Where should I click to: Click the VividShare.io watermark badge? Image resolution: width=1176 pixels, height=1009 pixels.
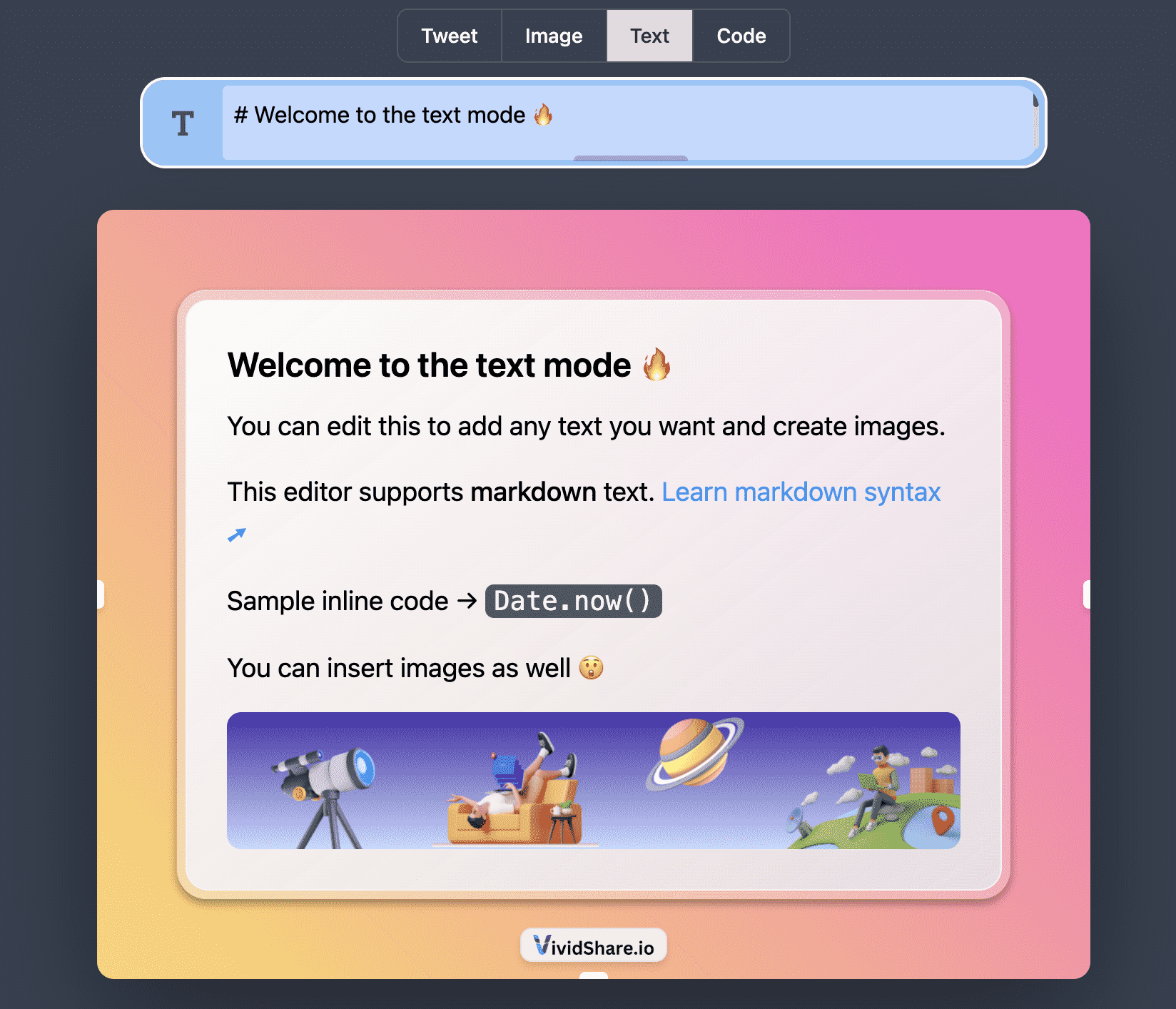[x=593, y=946]
